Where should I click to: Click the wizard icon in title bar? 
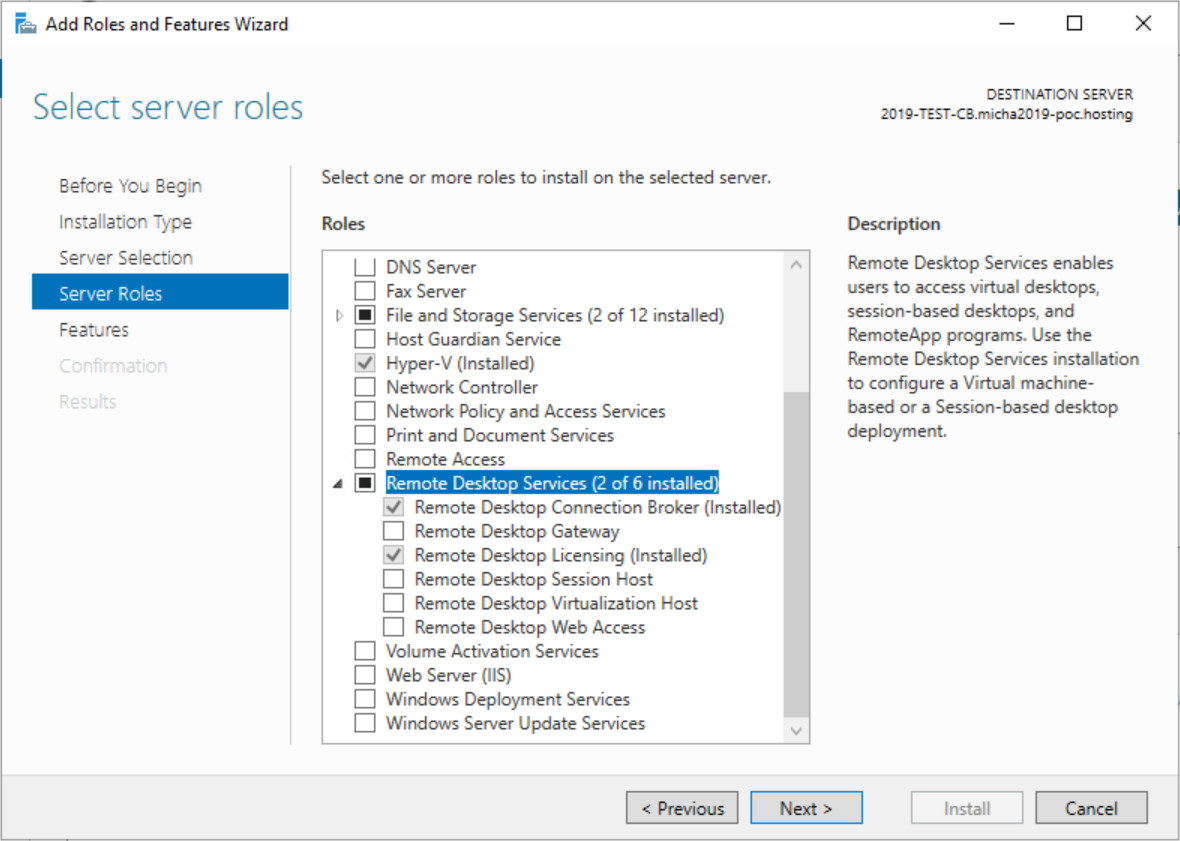click(26, 24)
